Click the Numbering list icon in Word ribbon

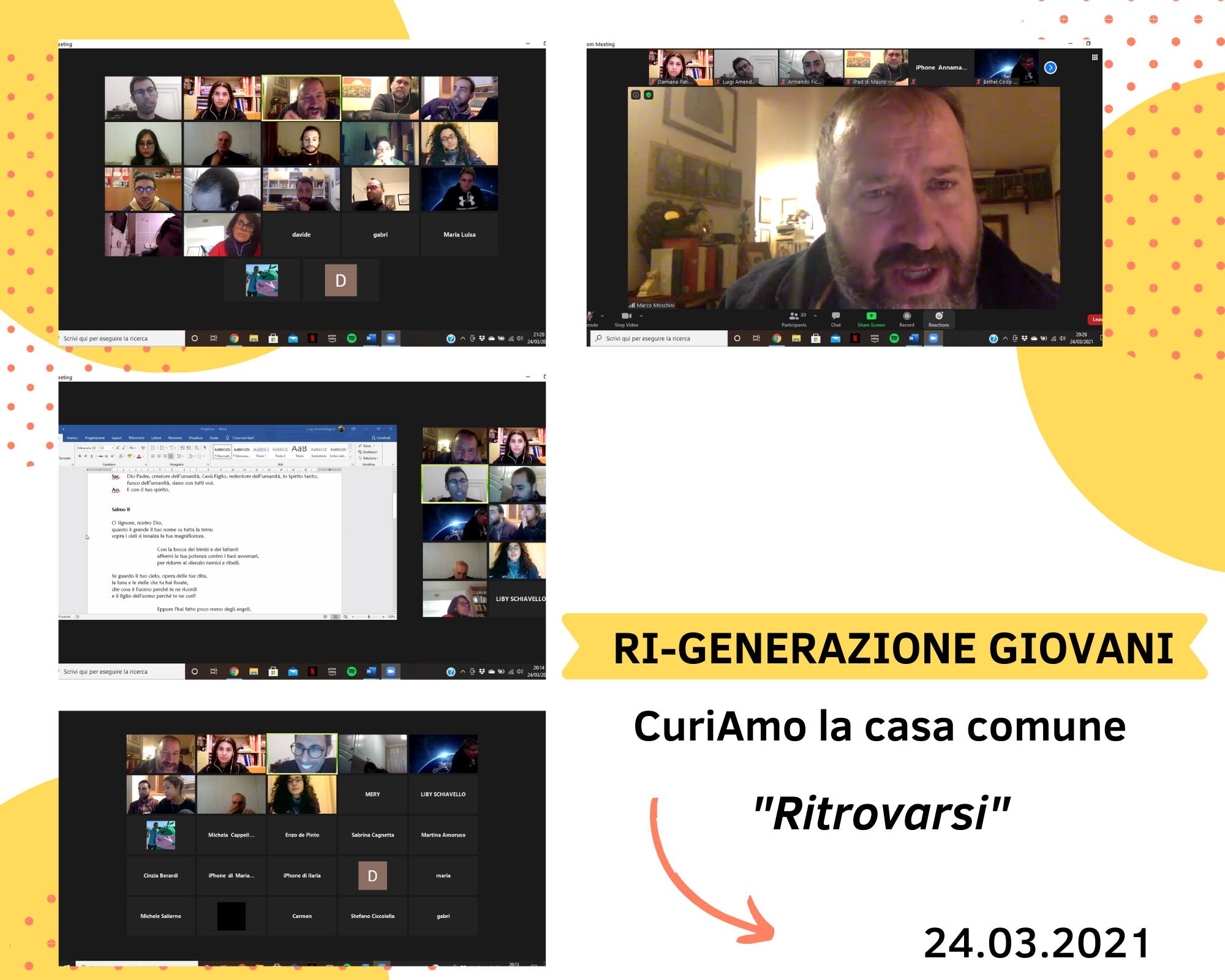pyautogui.click(x=162, y=448)
